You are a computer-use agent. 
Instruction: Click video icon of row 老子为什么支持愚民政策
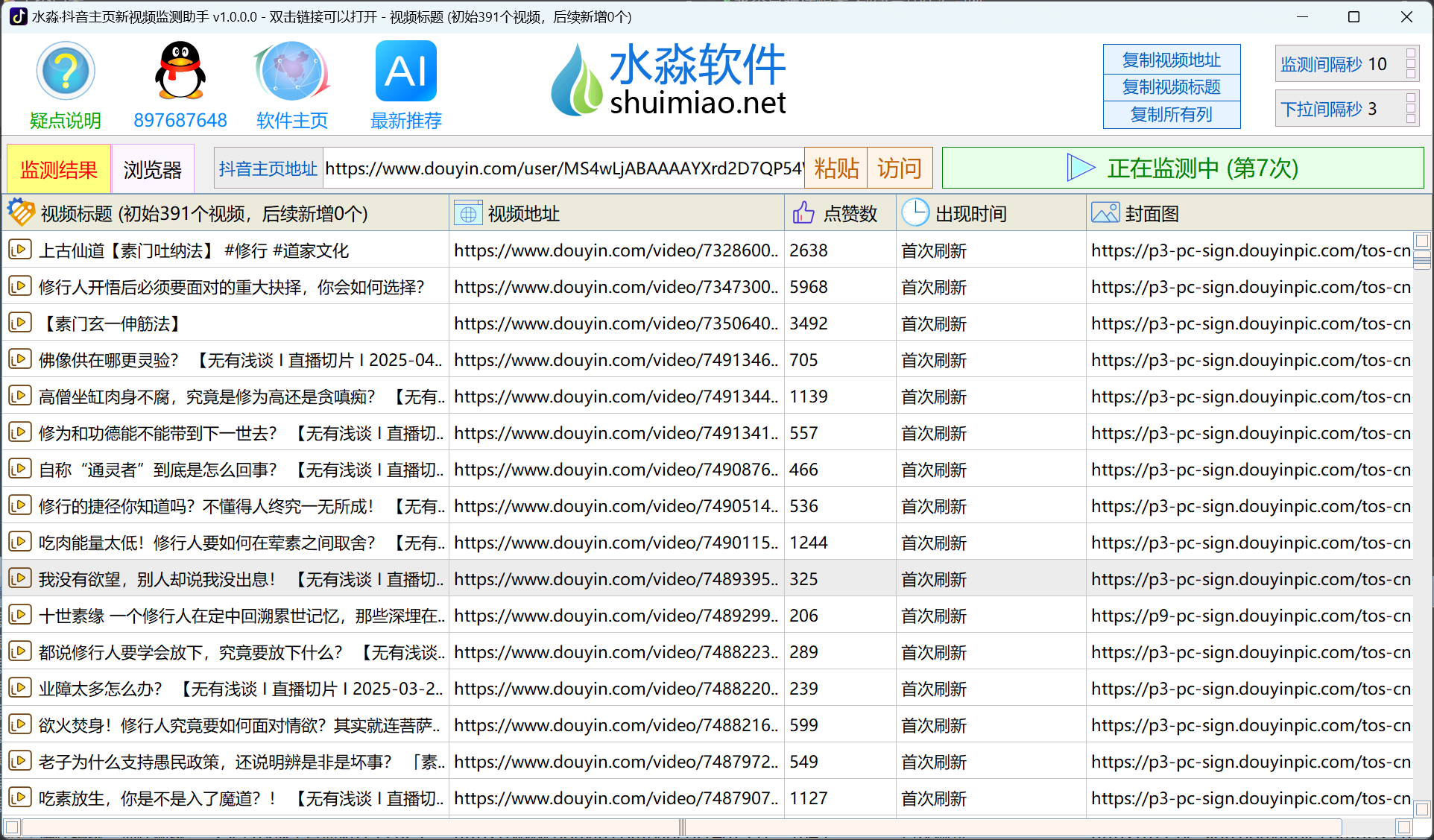coord(20,761)
